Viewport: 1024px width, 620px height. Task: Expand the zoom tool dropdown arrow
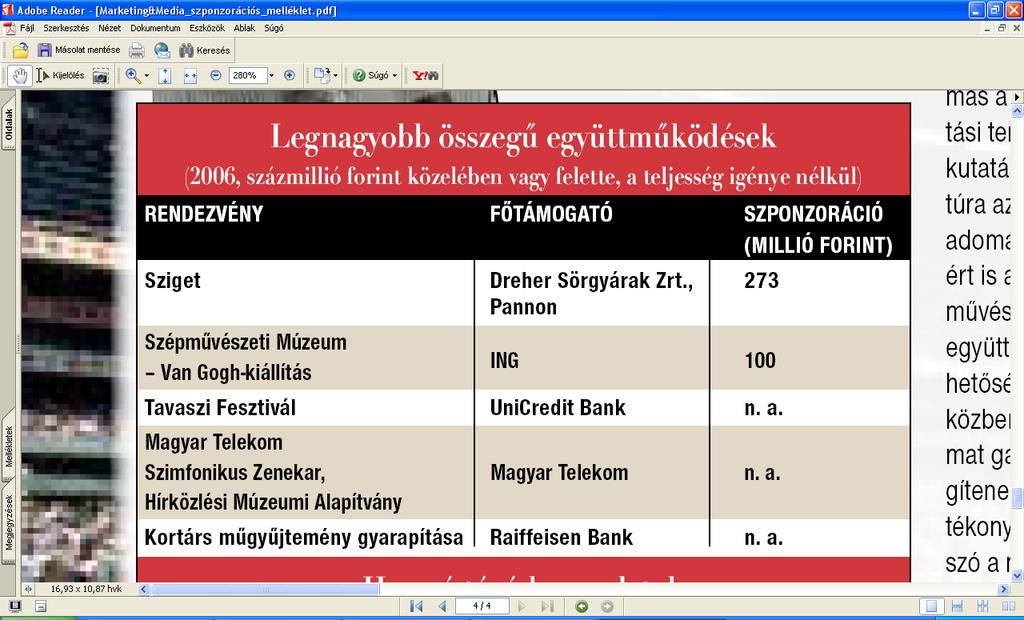[x=146, y=76]
